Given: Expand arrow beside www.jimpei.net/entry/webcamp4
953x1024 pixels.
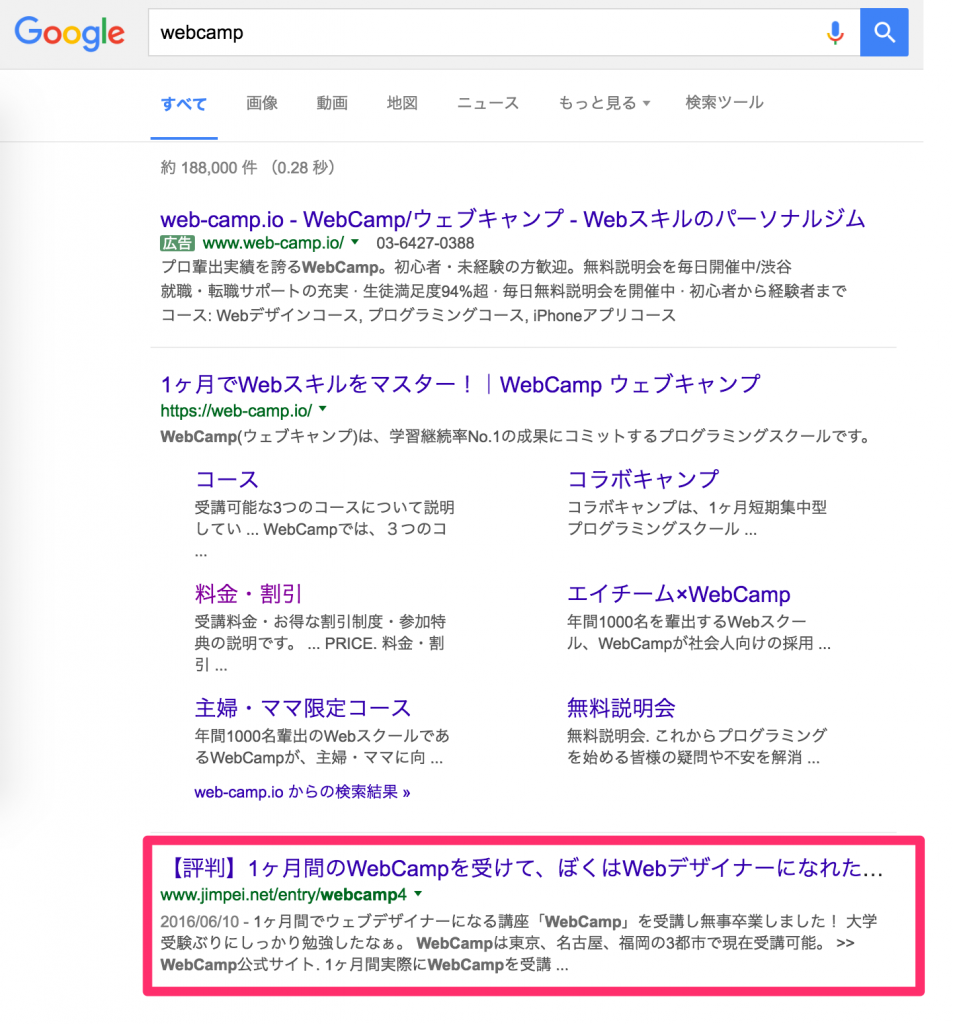Looking at the screenshot, I should (x=419, y=893).
